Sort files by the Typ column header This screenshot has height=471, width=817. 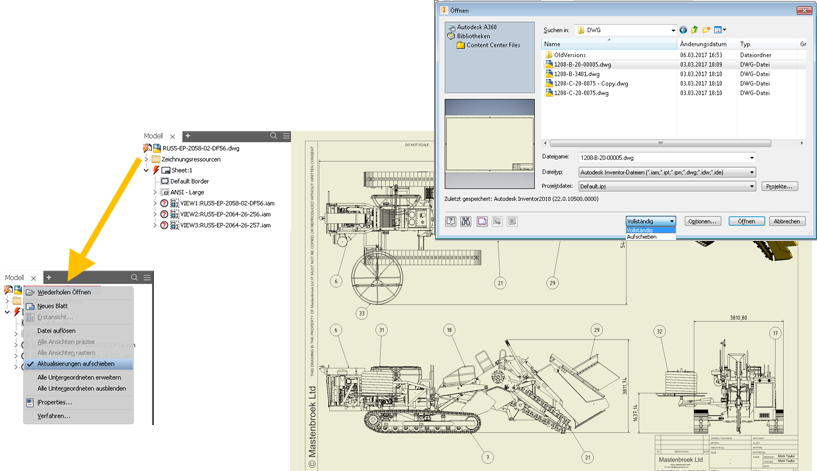[x=767, y=44]
